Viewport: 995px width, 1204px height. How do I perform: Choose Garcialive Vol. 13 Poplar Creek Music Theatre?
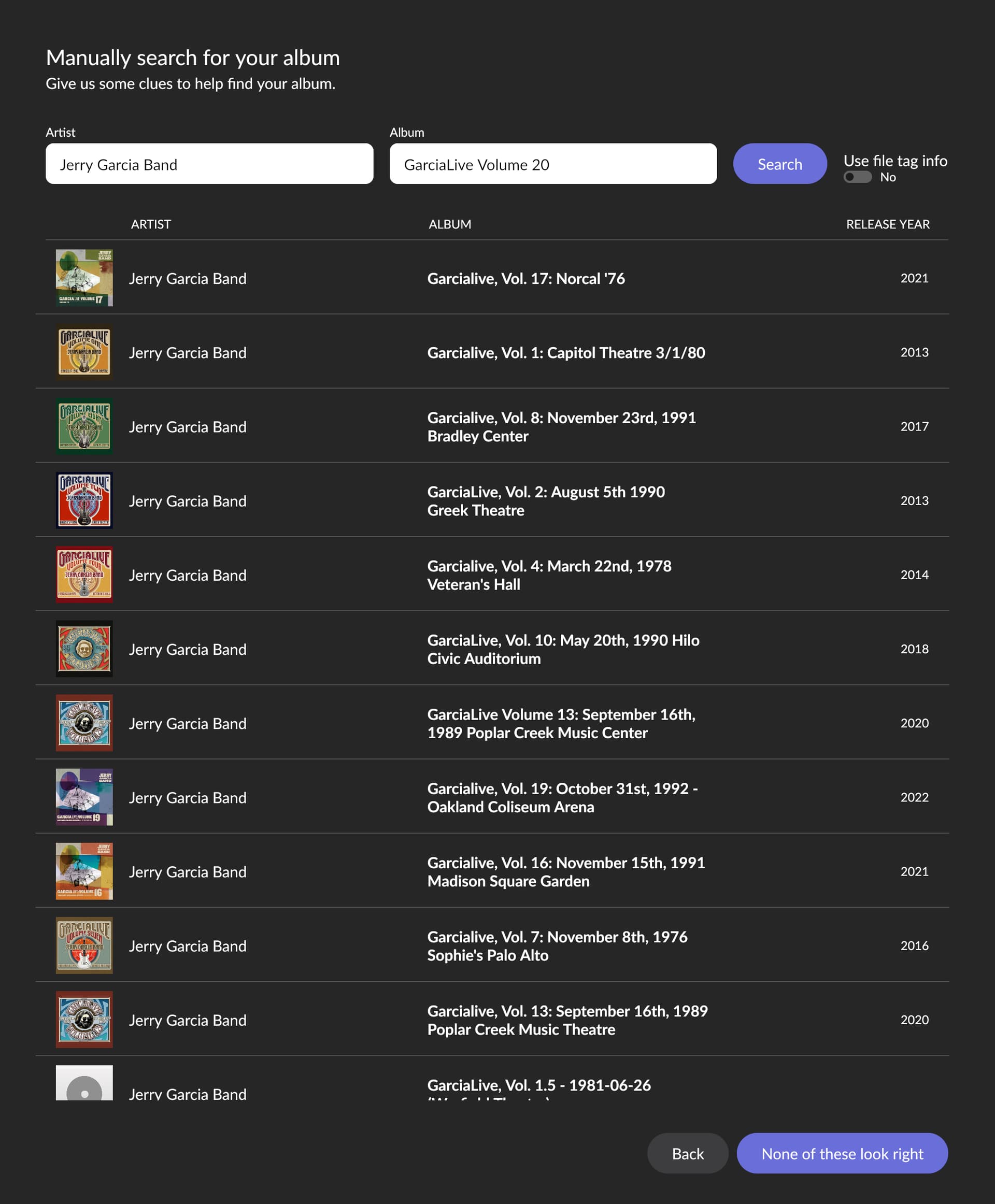[567, 1020]
